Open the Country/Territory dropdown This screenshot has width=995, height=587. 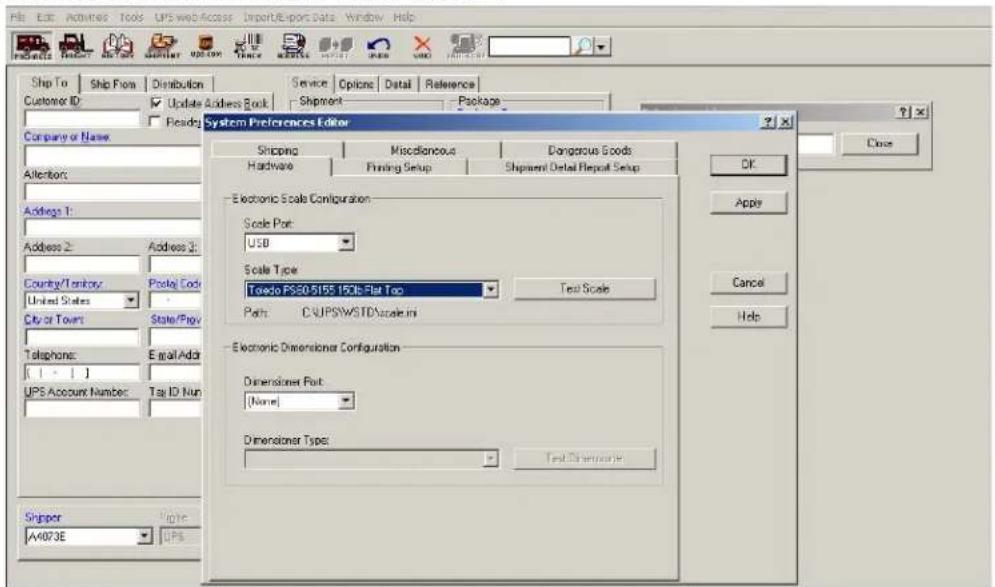click(x=131, y=300)
